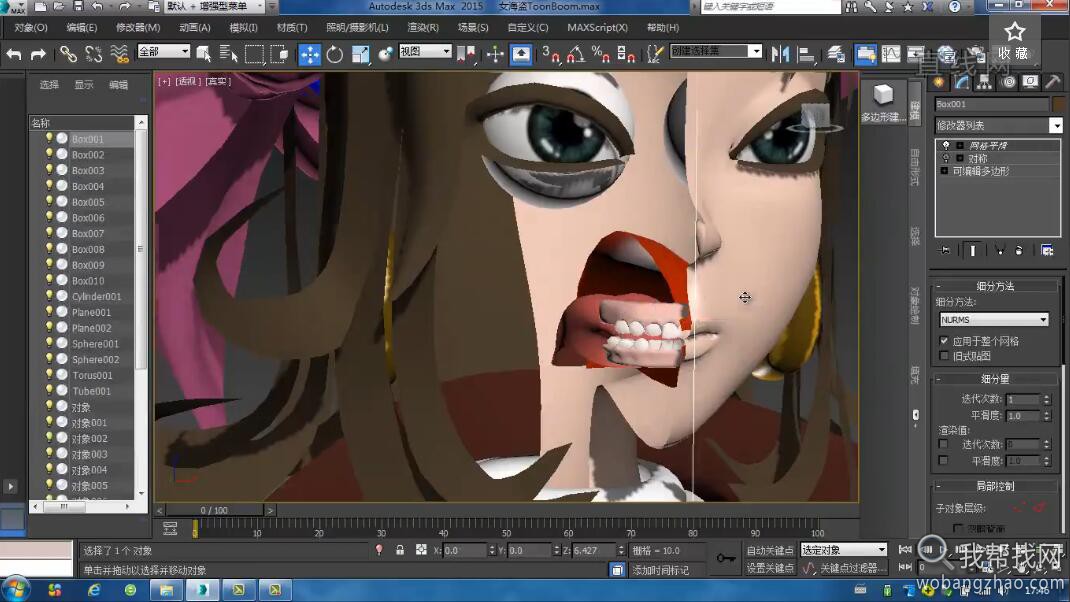Click the 设置关键点 button
1070x602 pixels.
pyautogui.click(x=770, y=568)
